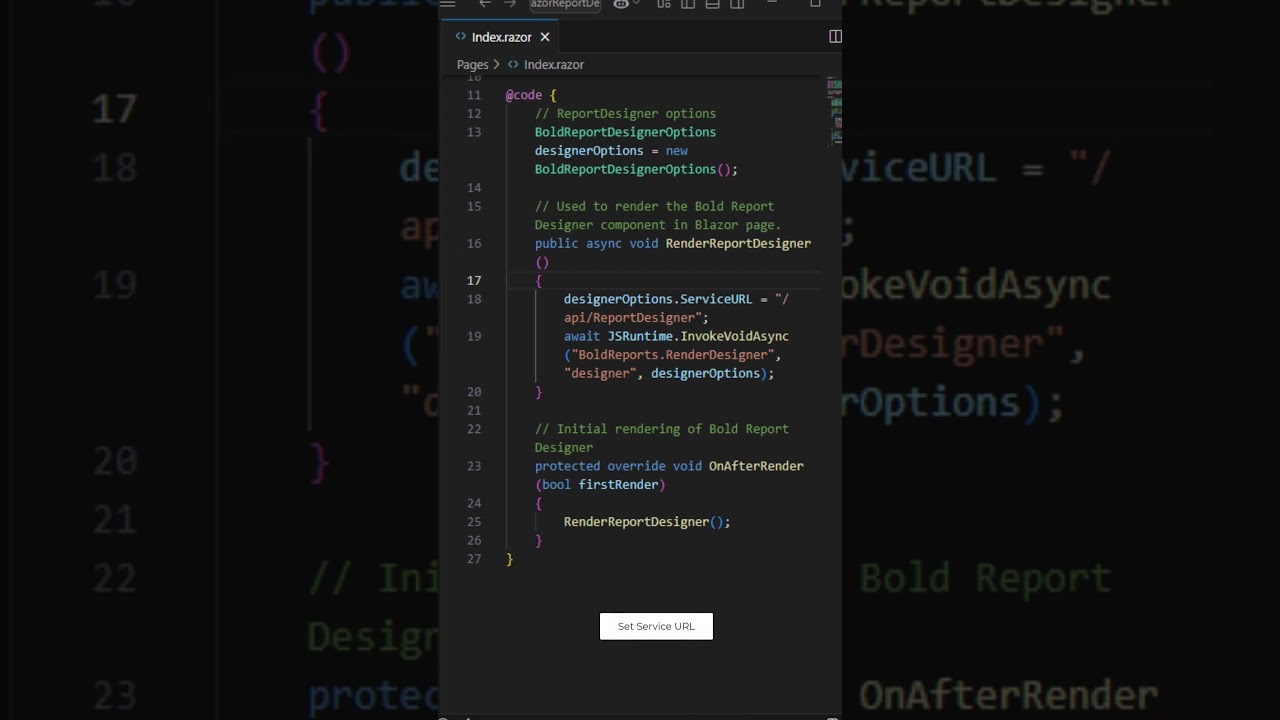The width and height of the screenshot is (1280, 720).
Task: Close the Index.razor tab
Action: 545,37
